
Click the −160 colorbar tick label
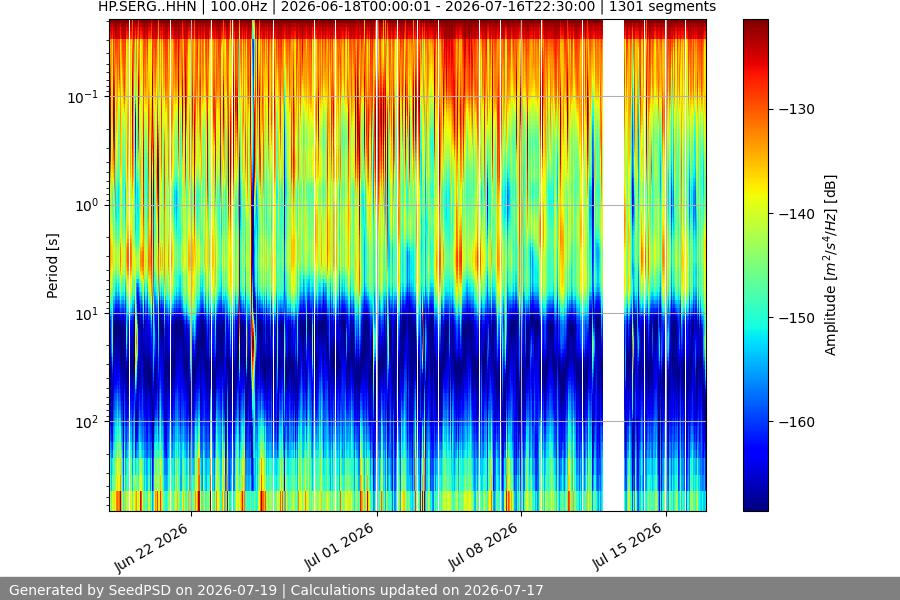click(x=797, y=422)
